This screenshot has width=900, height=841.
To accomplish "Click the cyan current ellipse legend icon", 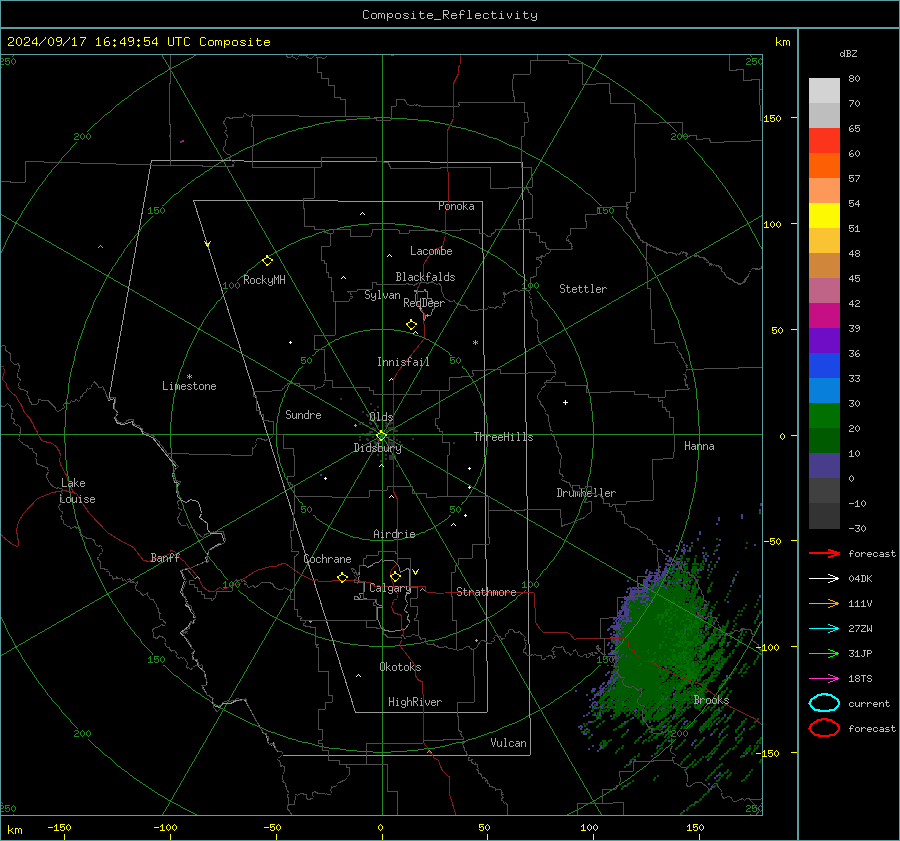I will 824,703.
